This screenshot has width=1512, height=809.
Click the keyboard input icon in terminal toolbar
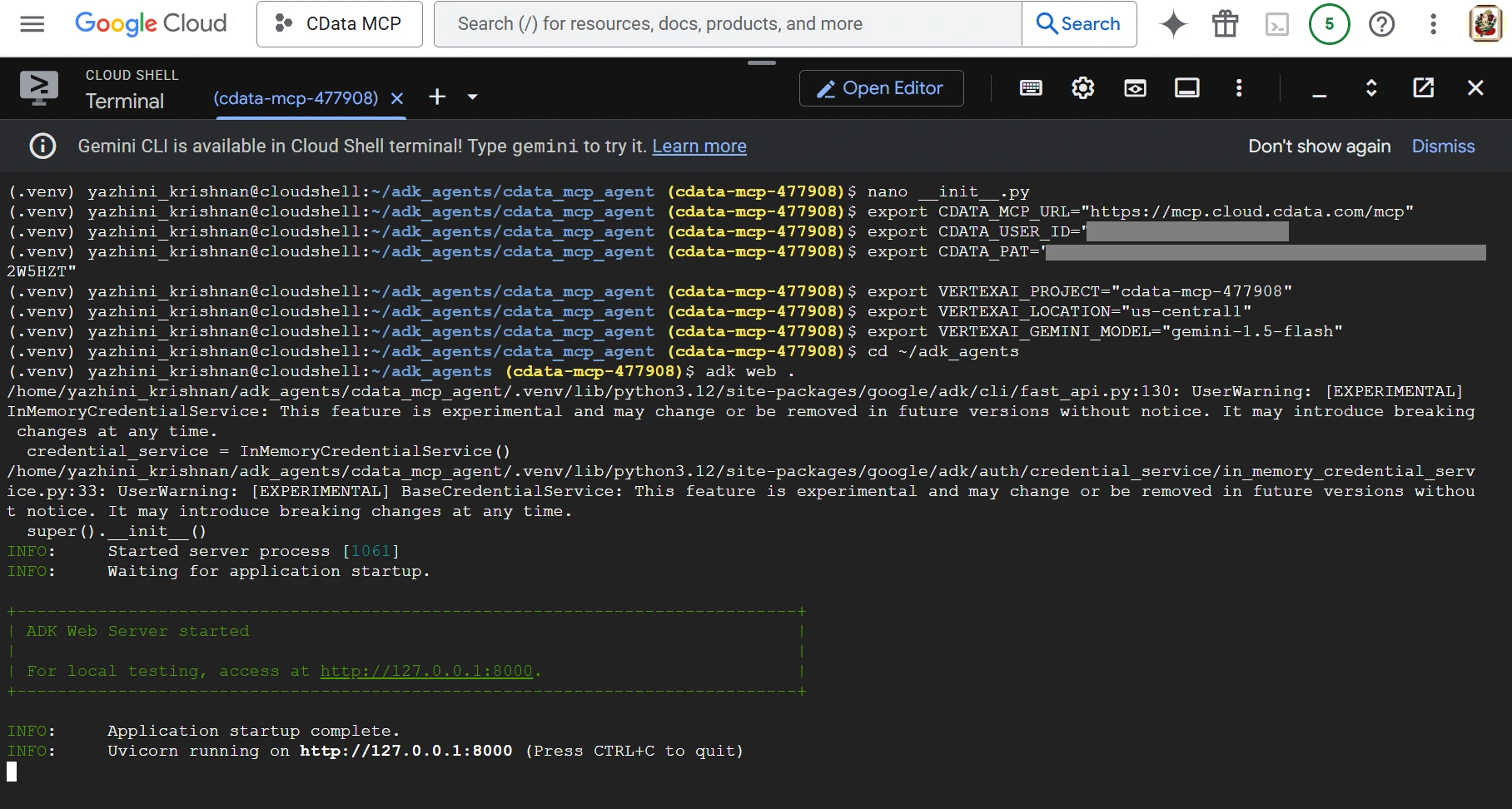1031,88
